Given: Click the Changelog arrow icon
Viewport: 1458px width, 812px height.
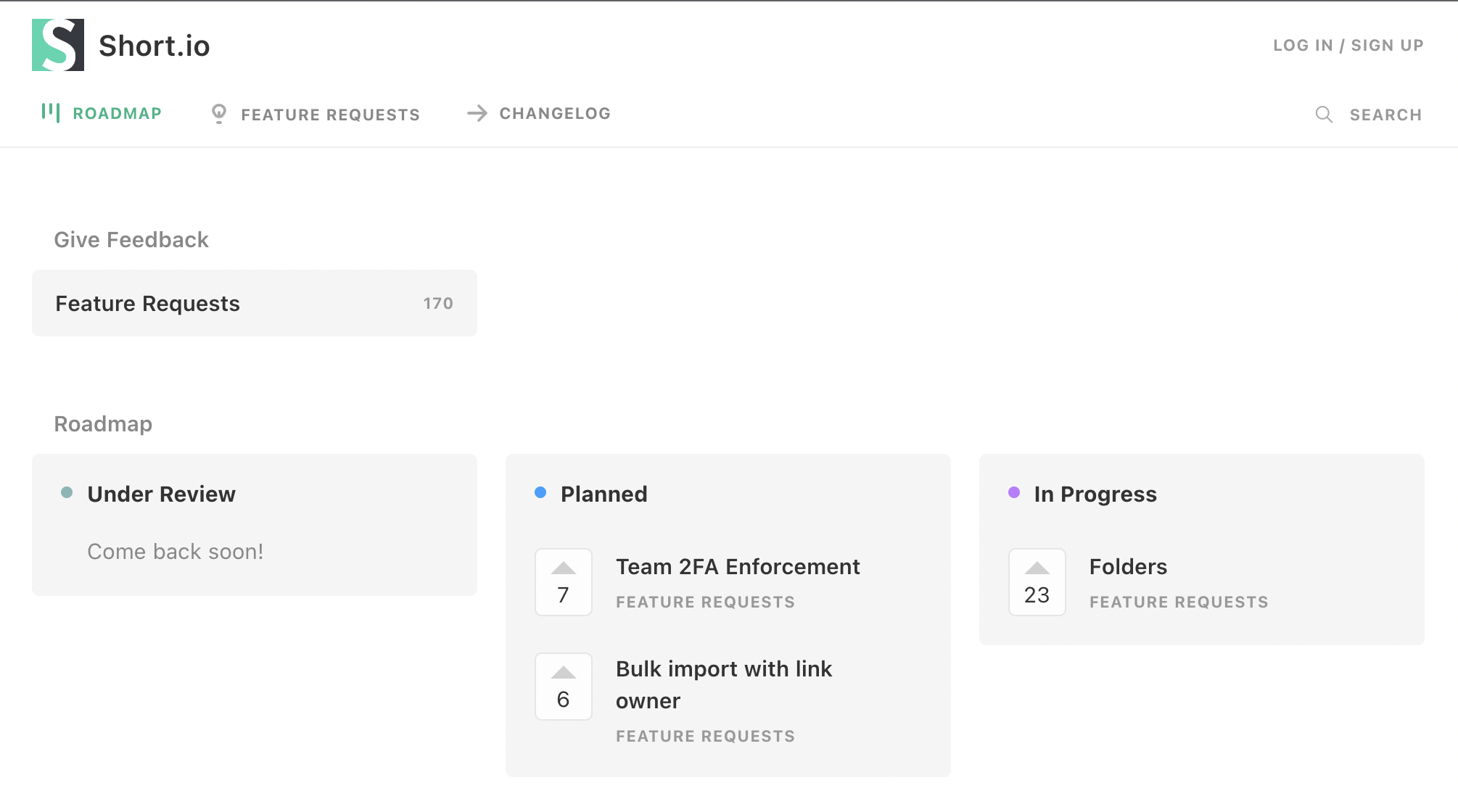Looking at the screenshot, I should click(477, 113).
